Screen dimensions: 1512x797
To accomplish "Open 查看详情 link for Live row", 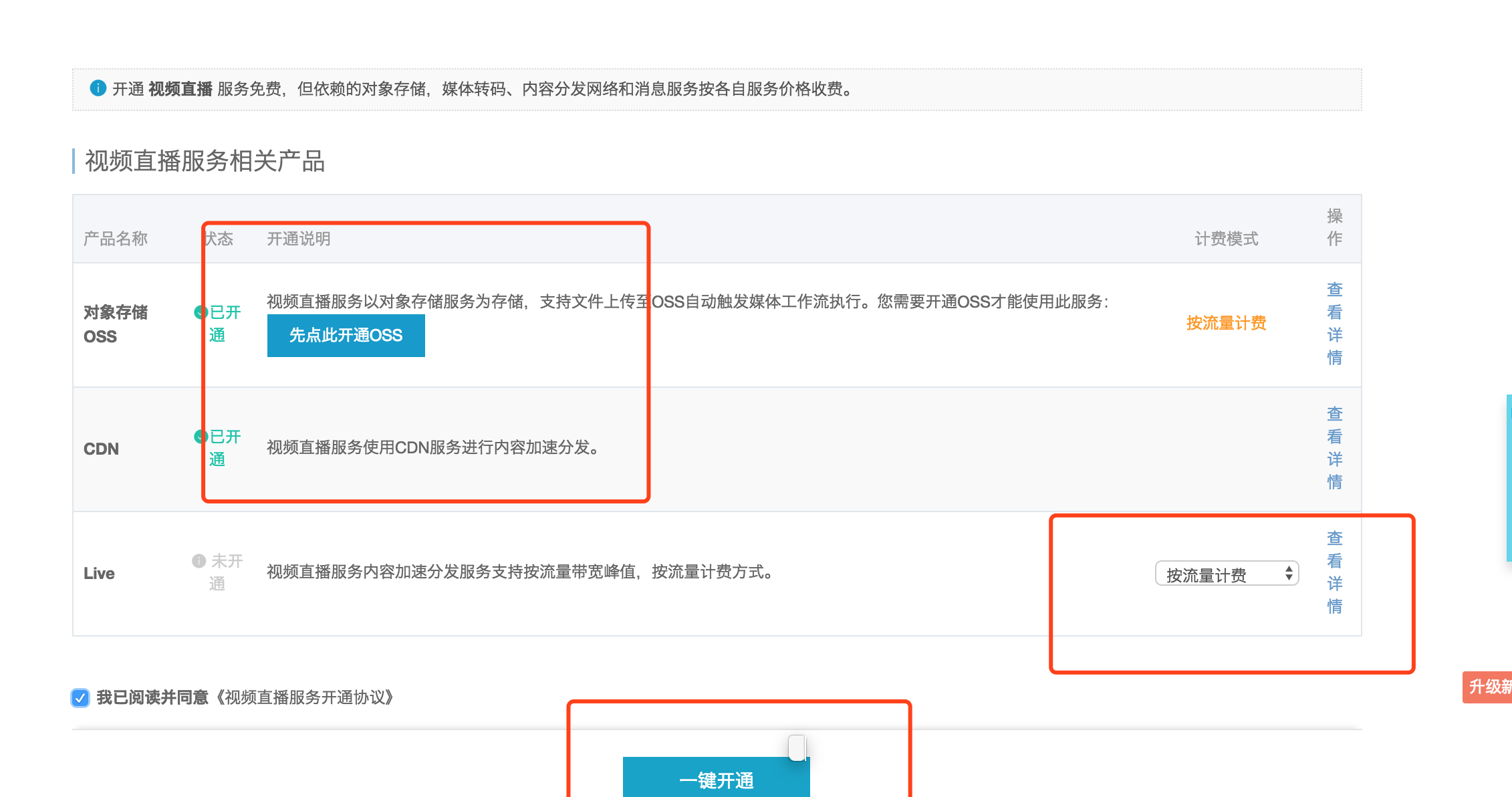I will pyautogui.click(x=1334, y=572).
